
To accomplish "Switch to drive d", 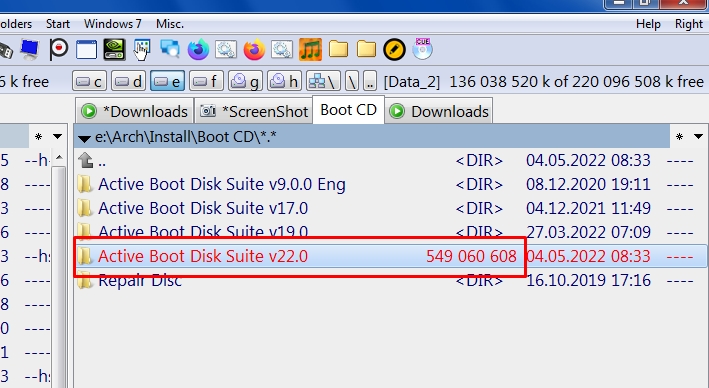I will 128,82.
